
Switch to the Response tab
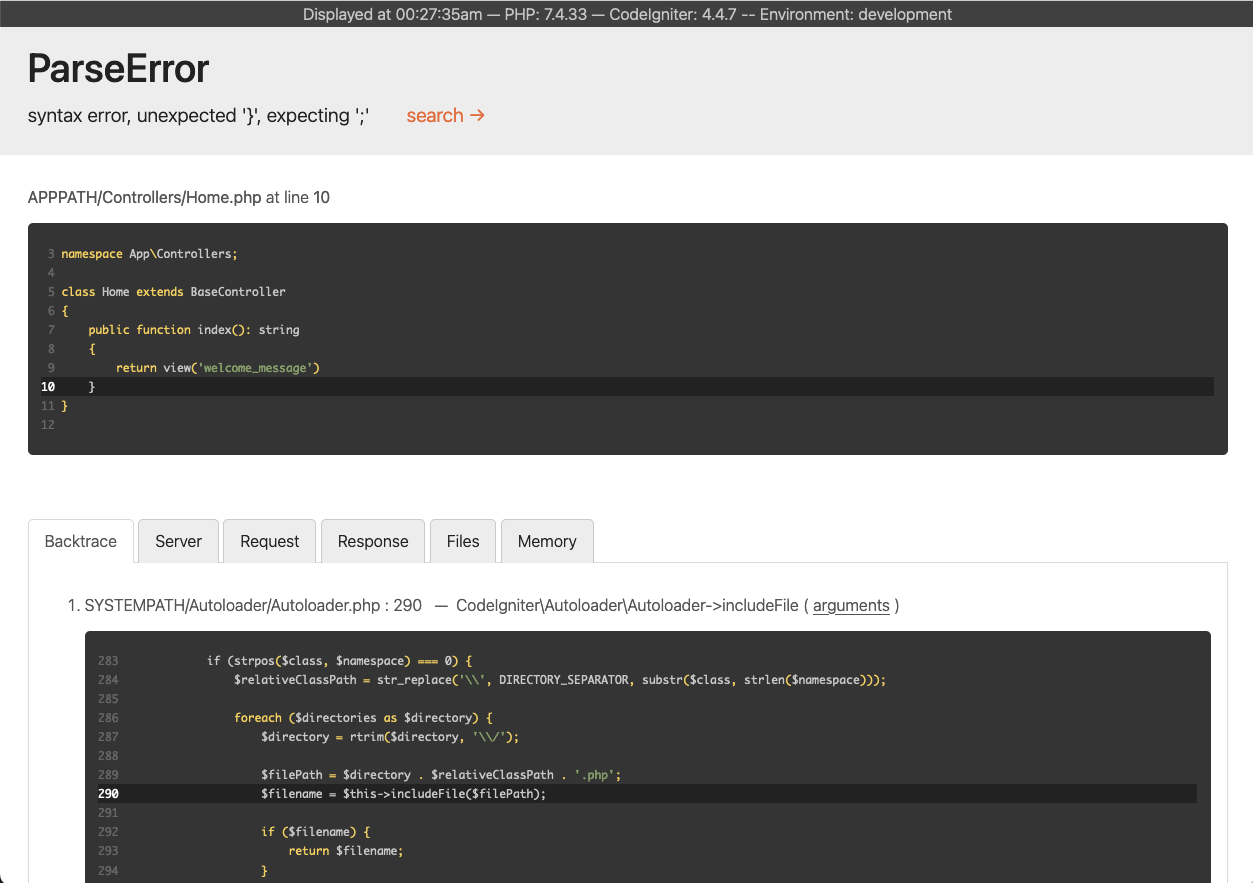(x=372, y=541)
